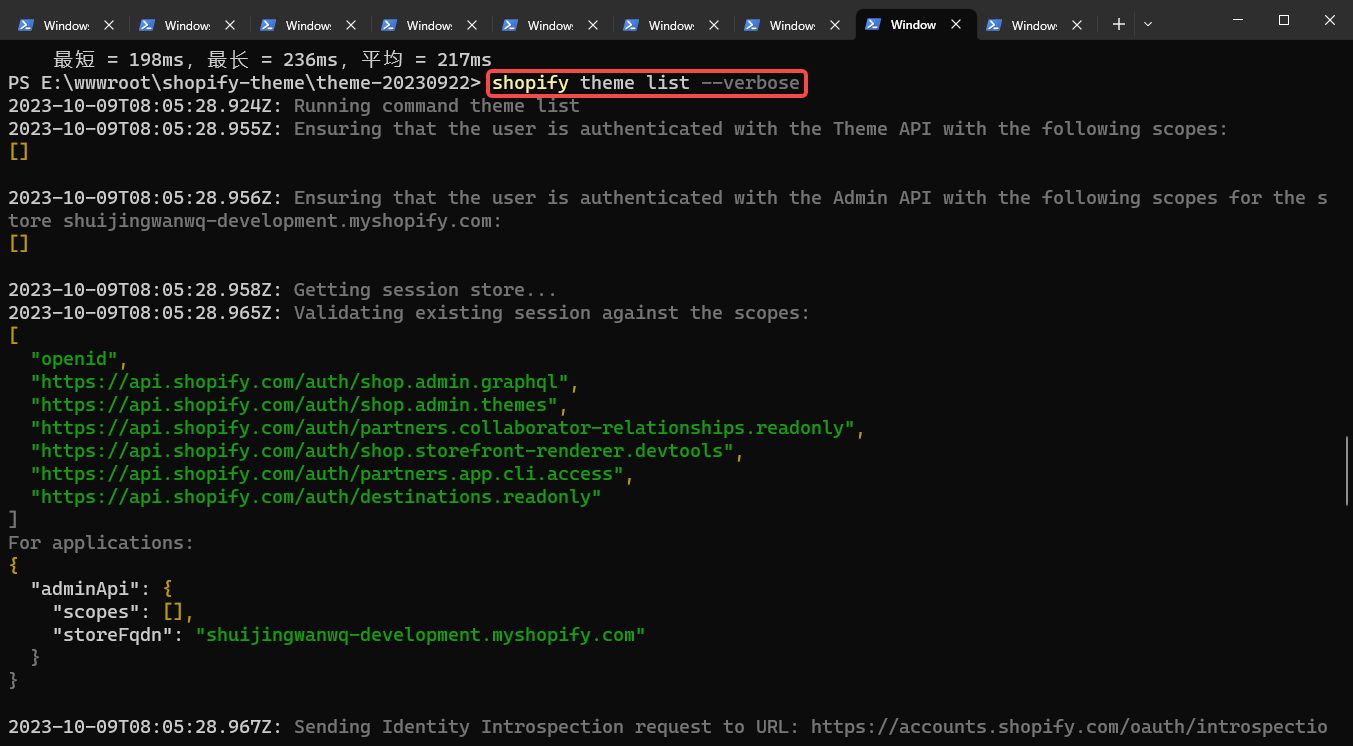Open a new tab with the plus button
The width and height of the screenshot is (1353, 746).
tap(1118, 24)
